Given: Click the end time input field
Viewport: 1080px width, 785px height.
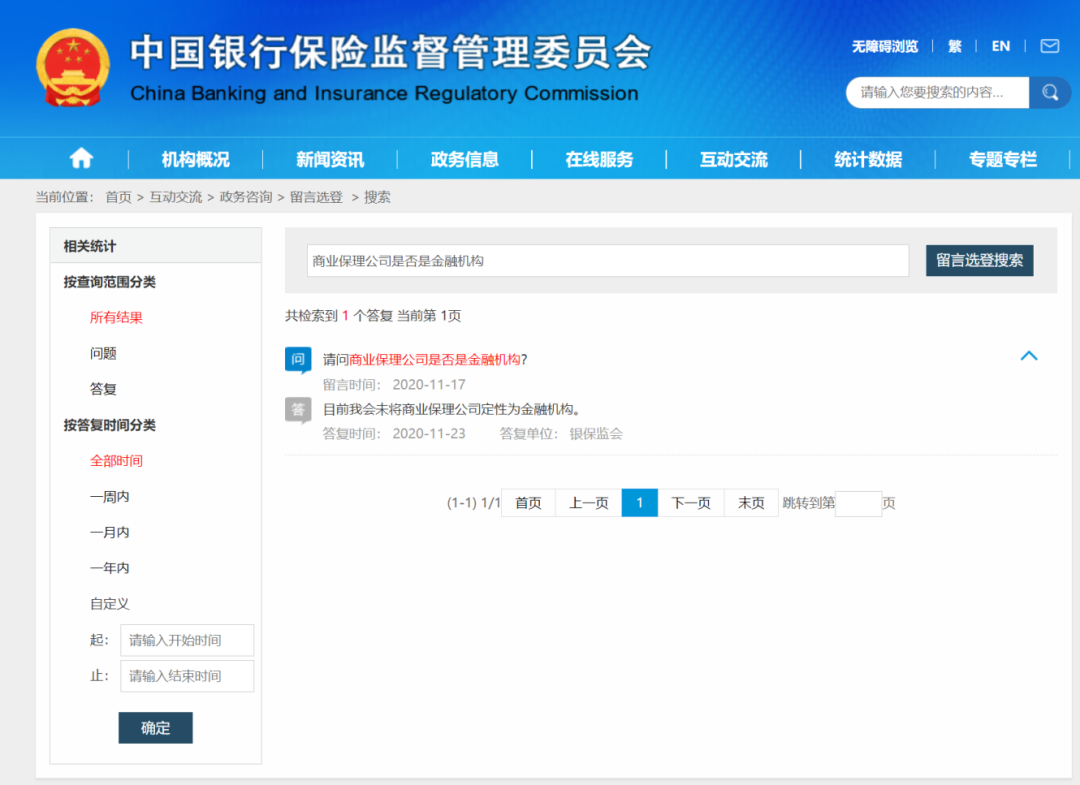Looking at the screenshot, I should click(x=187, y=676).
